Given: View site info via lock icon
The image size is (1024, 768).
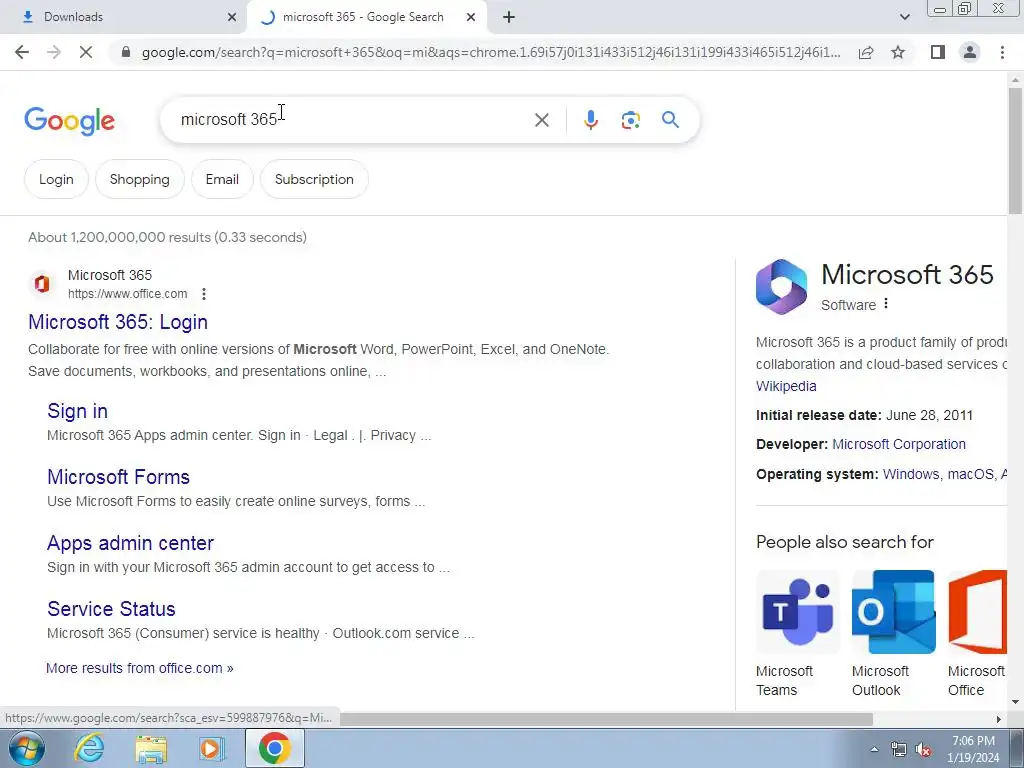Looking at the screenshot, I should (x=126, y=52).
